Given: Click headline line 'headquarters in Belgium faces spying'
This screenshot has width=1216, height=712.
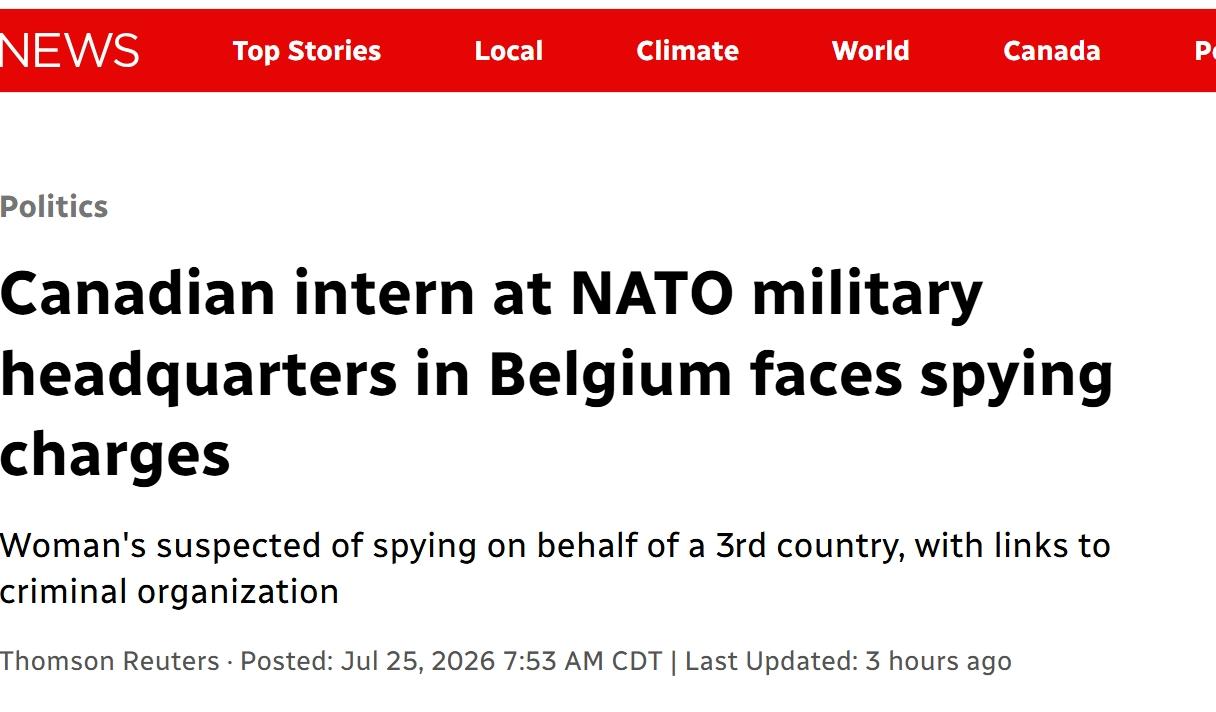Looking at the screenshot, I should tap(557, 377).
